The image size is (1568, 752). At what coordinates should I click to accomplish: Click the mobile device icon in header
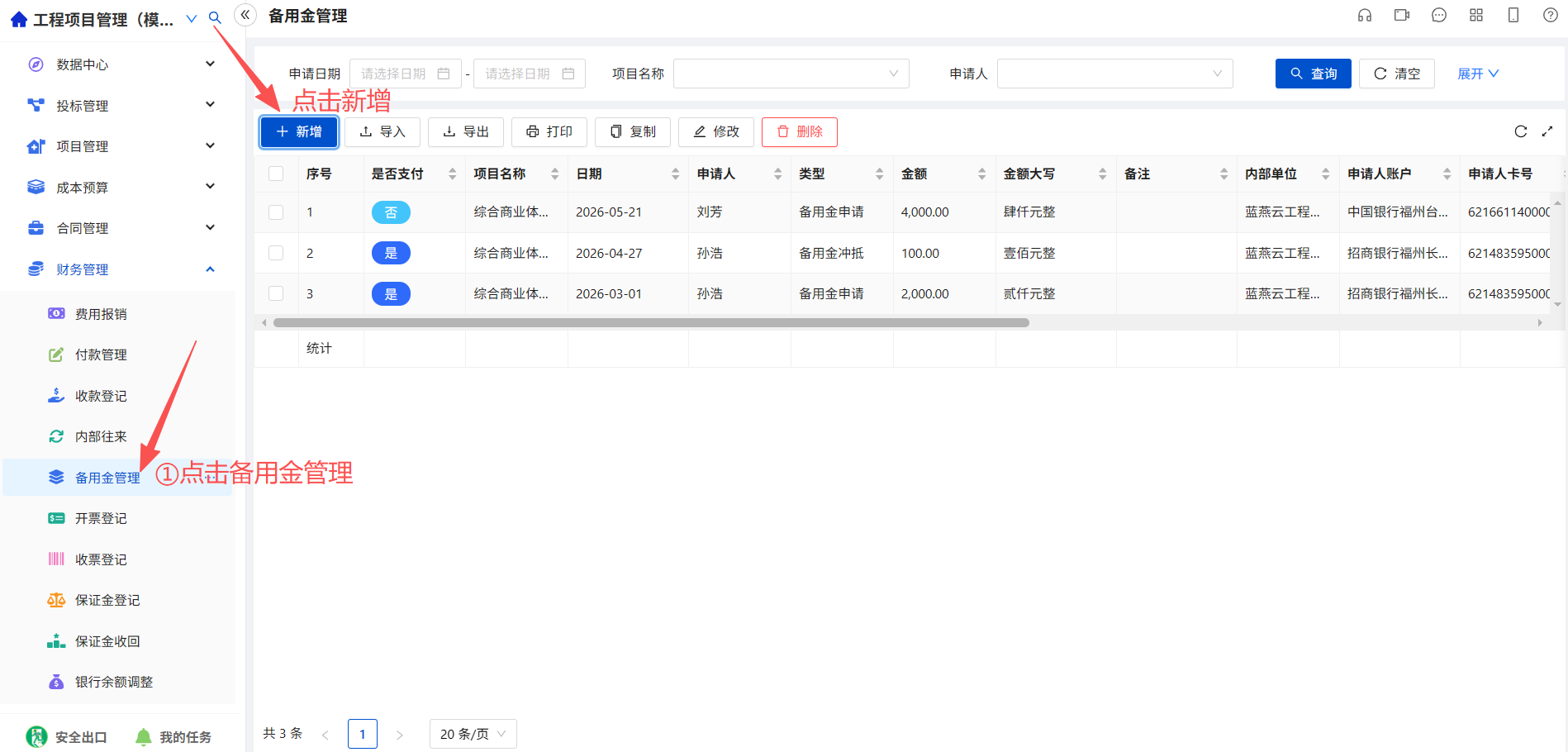coord(1513,15)
